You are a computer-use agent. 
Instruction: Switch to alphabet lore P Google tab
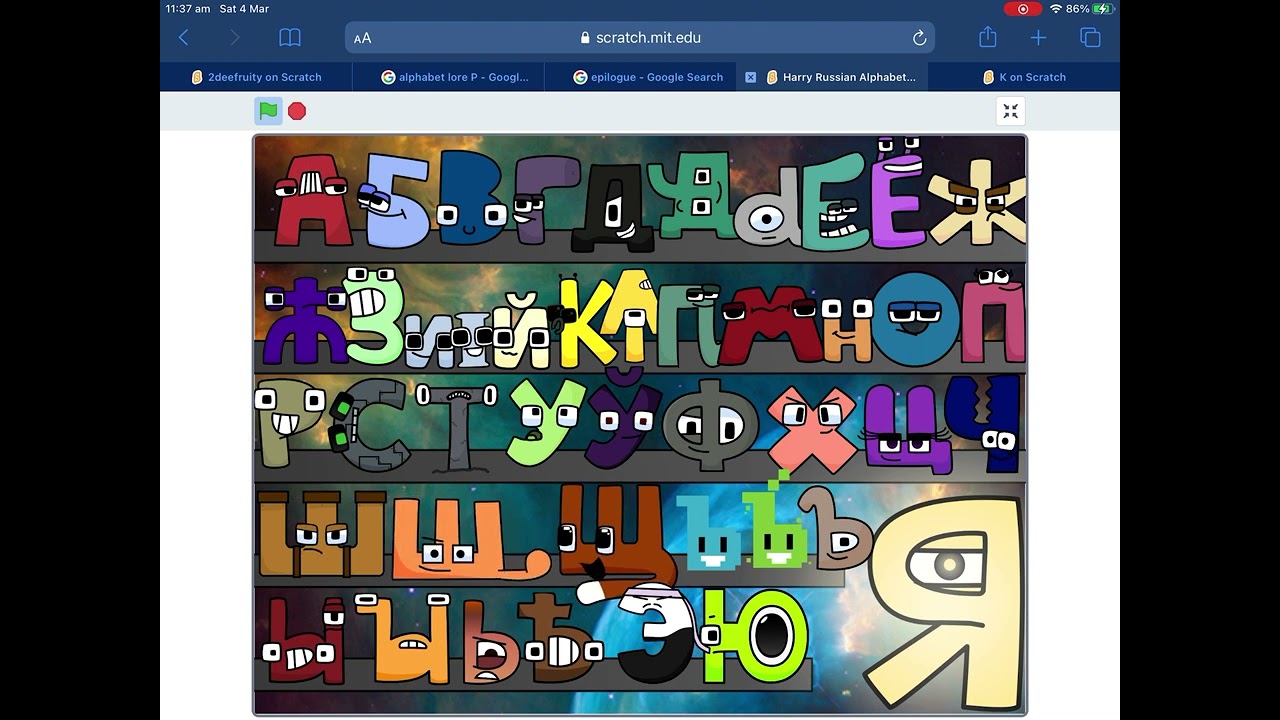(x=455, y=77)
